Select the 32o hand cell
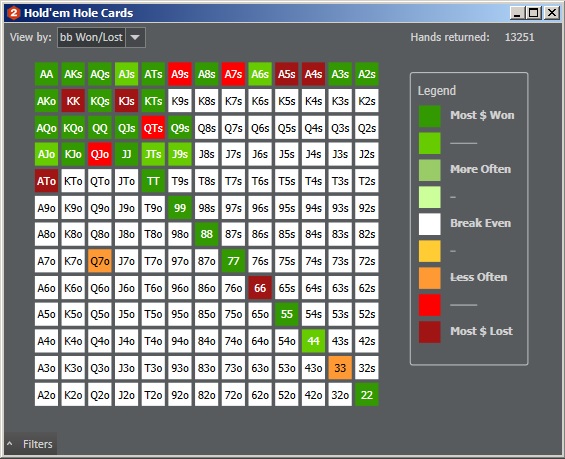Image resolution: width=565 pixels, height=459 pixels. 340,395
